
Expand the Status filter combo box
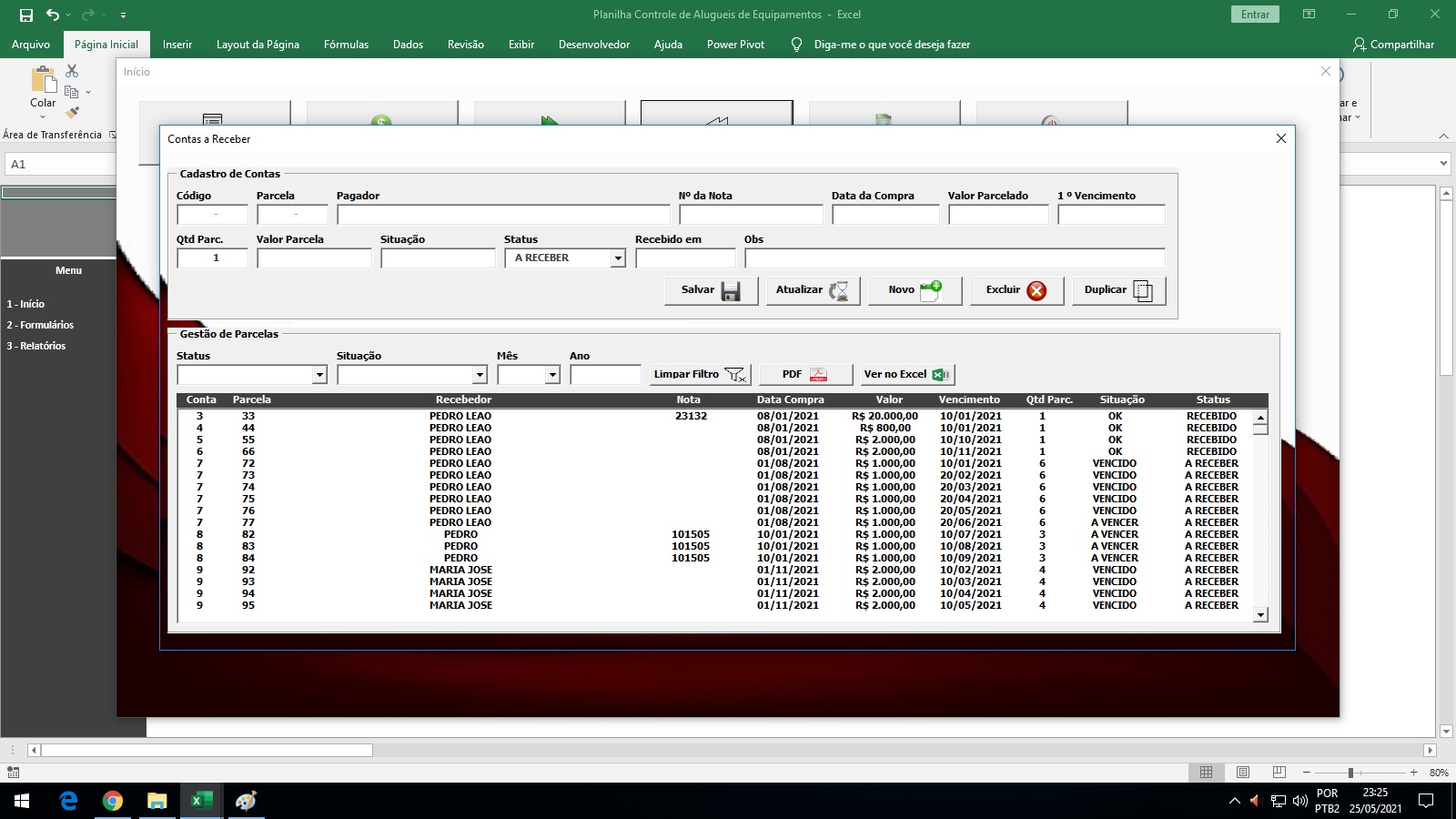pos(319,375)
